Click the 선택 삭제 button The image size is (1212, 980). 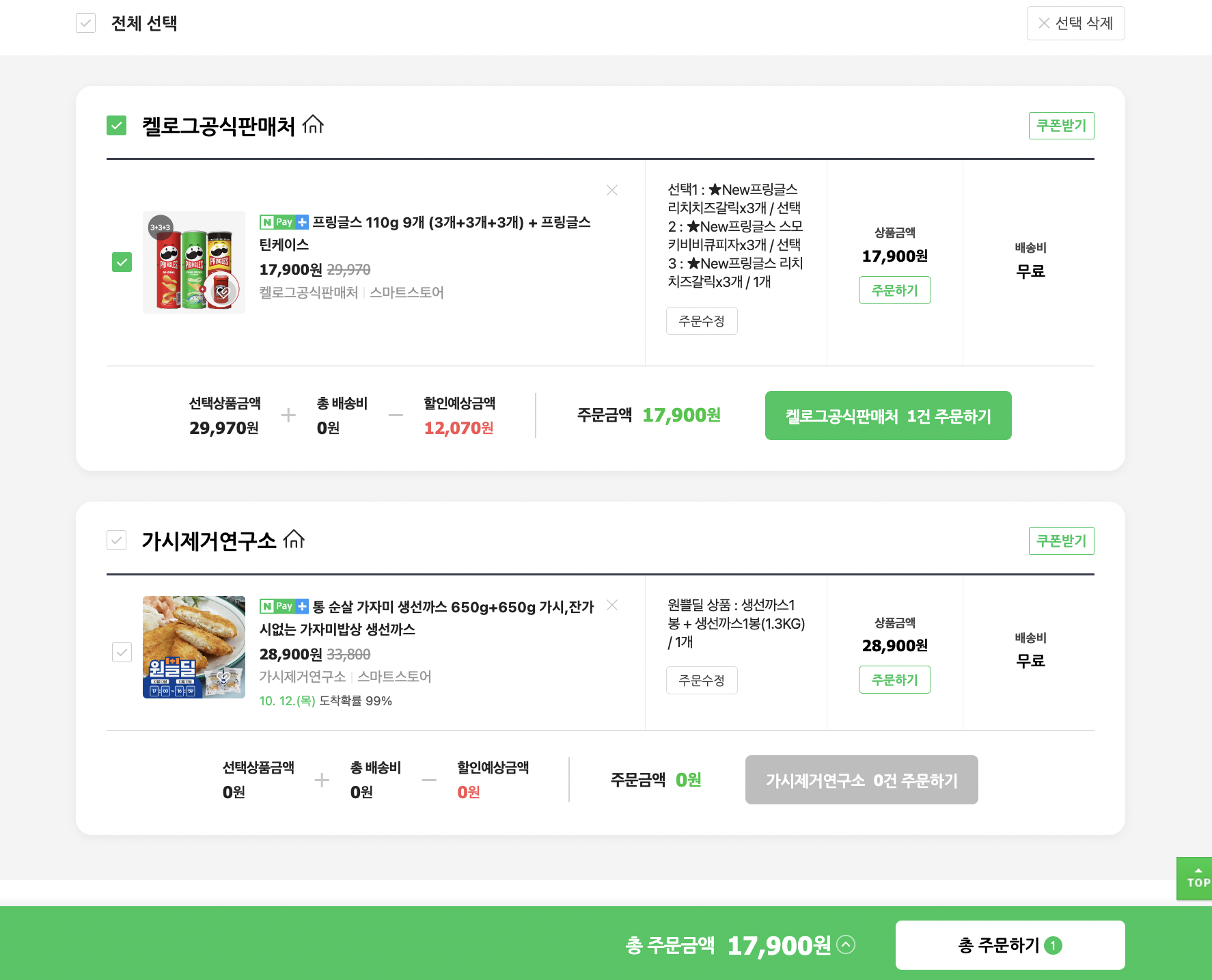1075,23
